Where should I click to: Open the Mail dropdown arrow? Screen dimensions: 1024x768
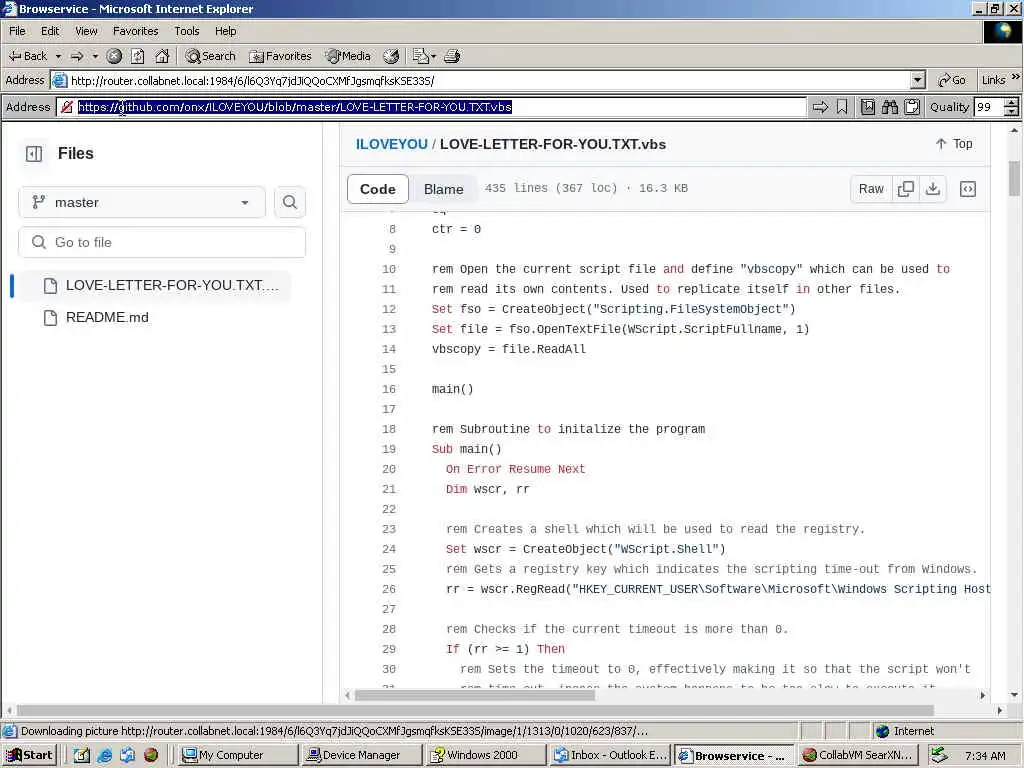[434, 56]
